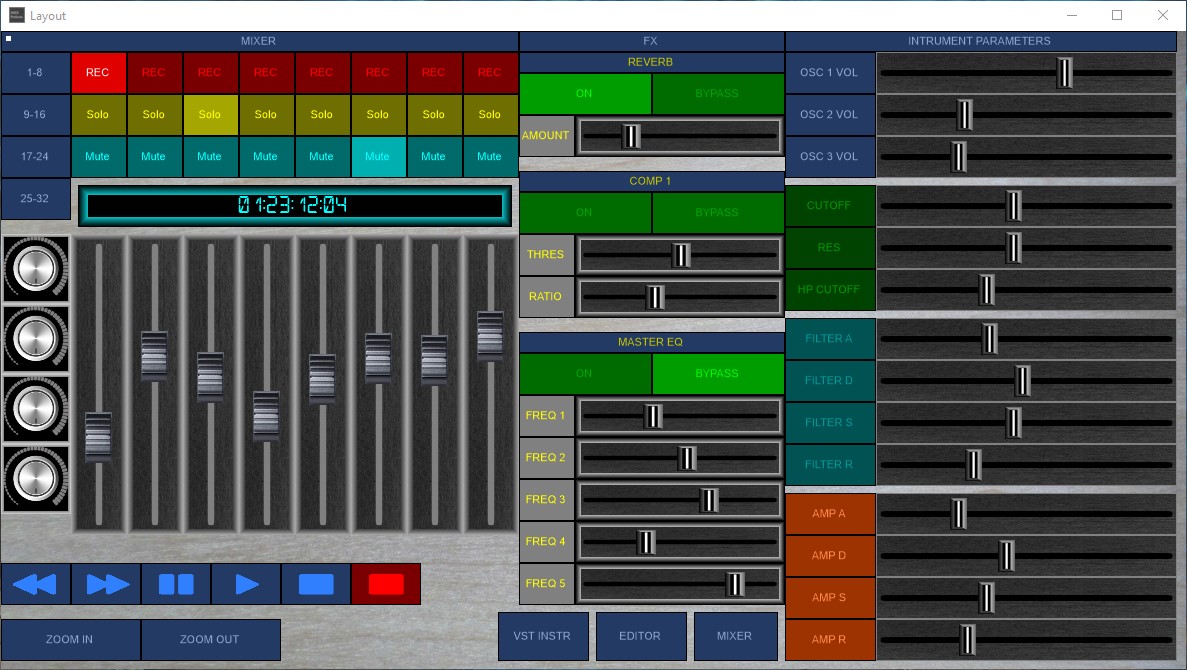Screen dimensions: 1187x670
Task: Click the FREQ 4 slider handle
Action: (x=646, y=542)
